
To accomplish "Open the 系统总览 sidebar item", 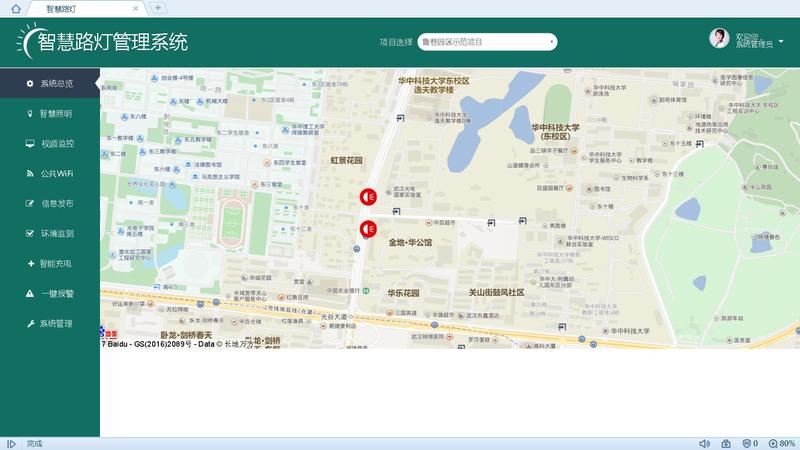I will coord(49,83).
